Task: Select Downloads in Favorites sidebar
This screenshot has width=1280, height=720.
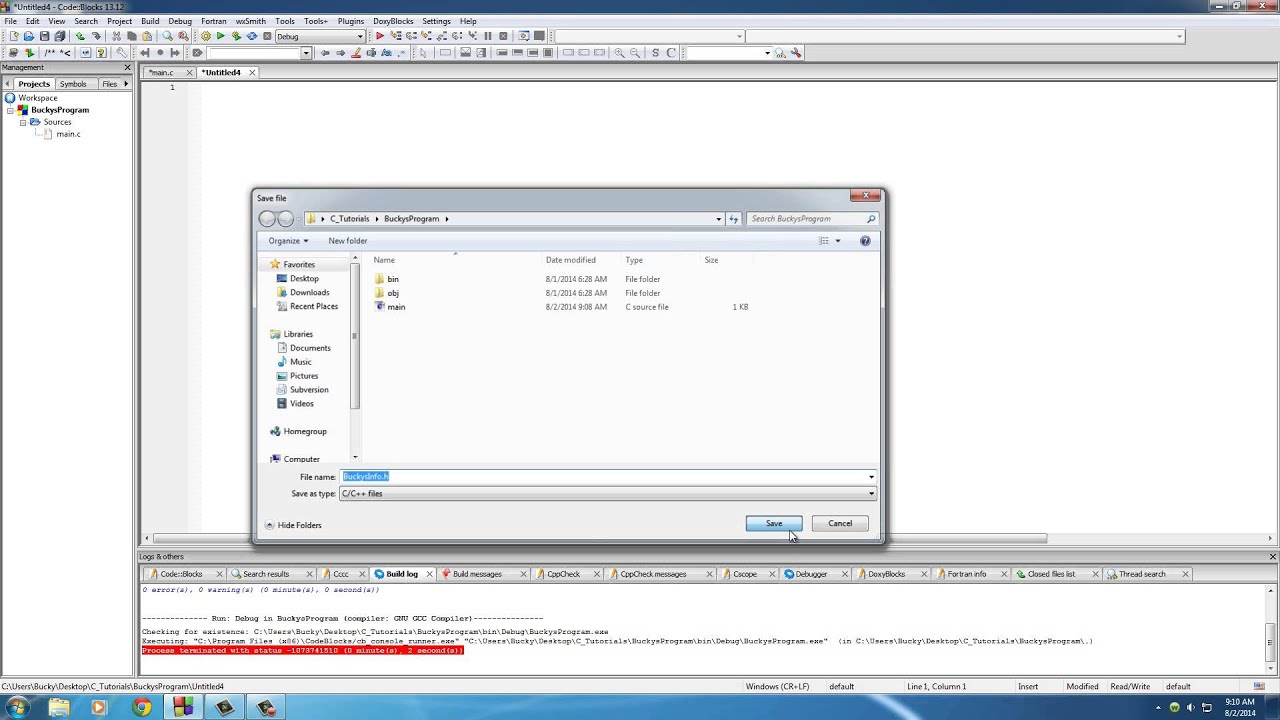Action: click(309, 293)
